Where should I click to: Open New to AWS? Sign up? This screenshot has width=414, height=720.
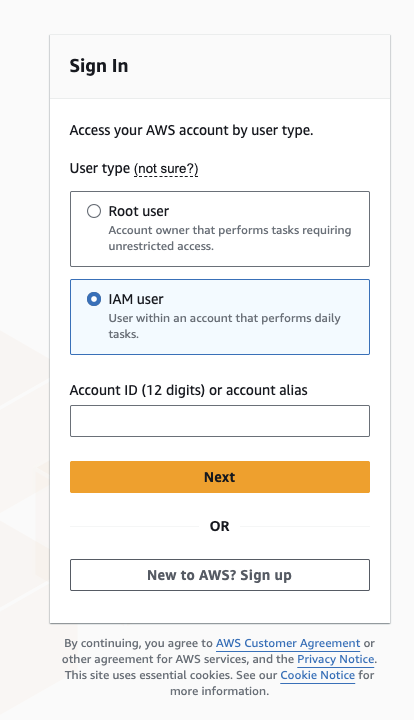(220, 575)
